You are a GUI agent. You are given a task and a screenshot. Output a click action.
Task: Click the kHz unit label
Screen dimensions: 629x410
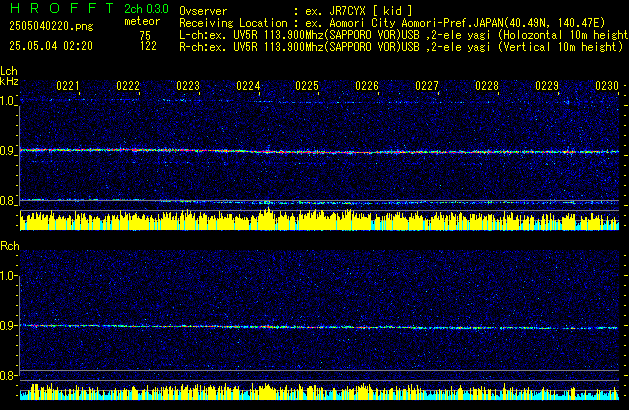tap(9, 81)
